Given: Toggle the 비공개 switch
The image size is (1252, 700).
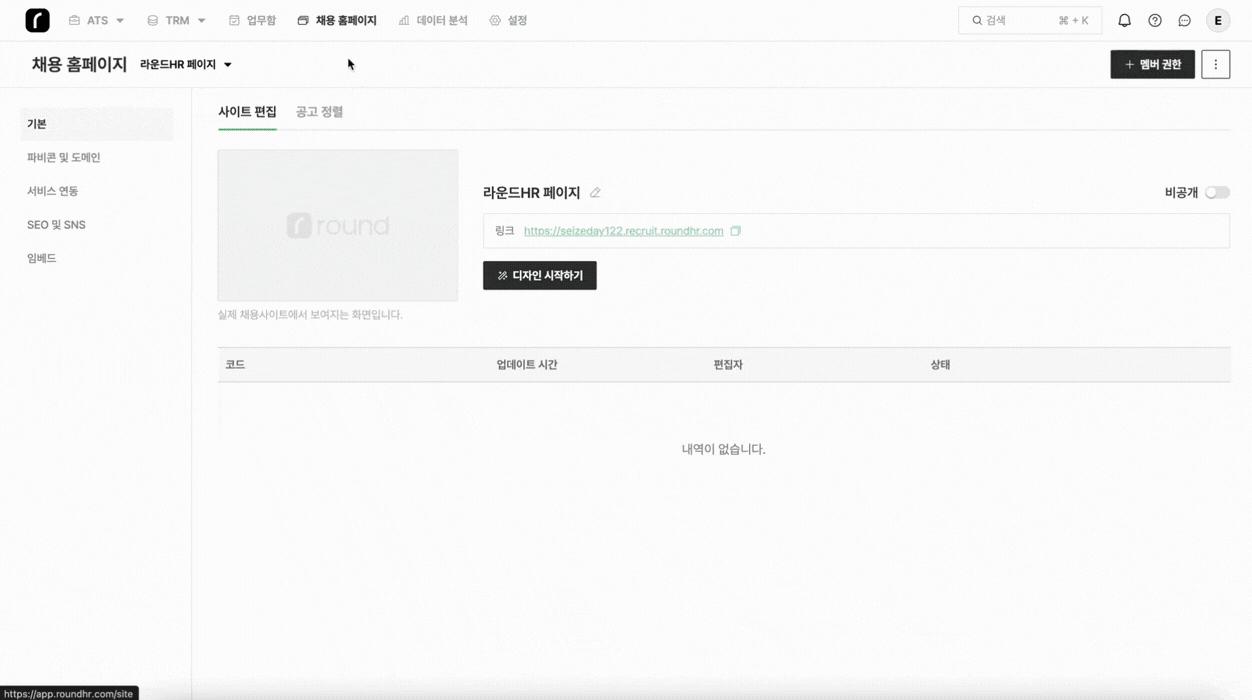Looking at the screenshot, I should coord(1216,193).
